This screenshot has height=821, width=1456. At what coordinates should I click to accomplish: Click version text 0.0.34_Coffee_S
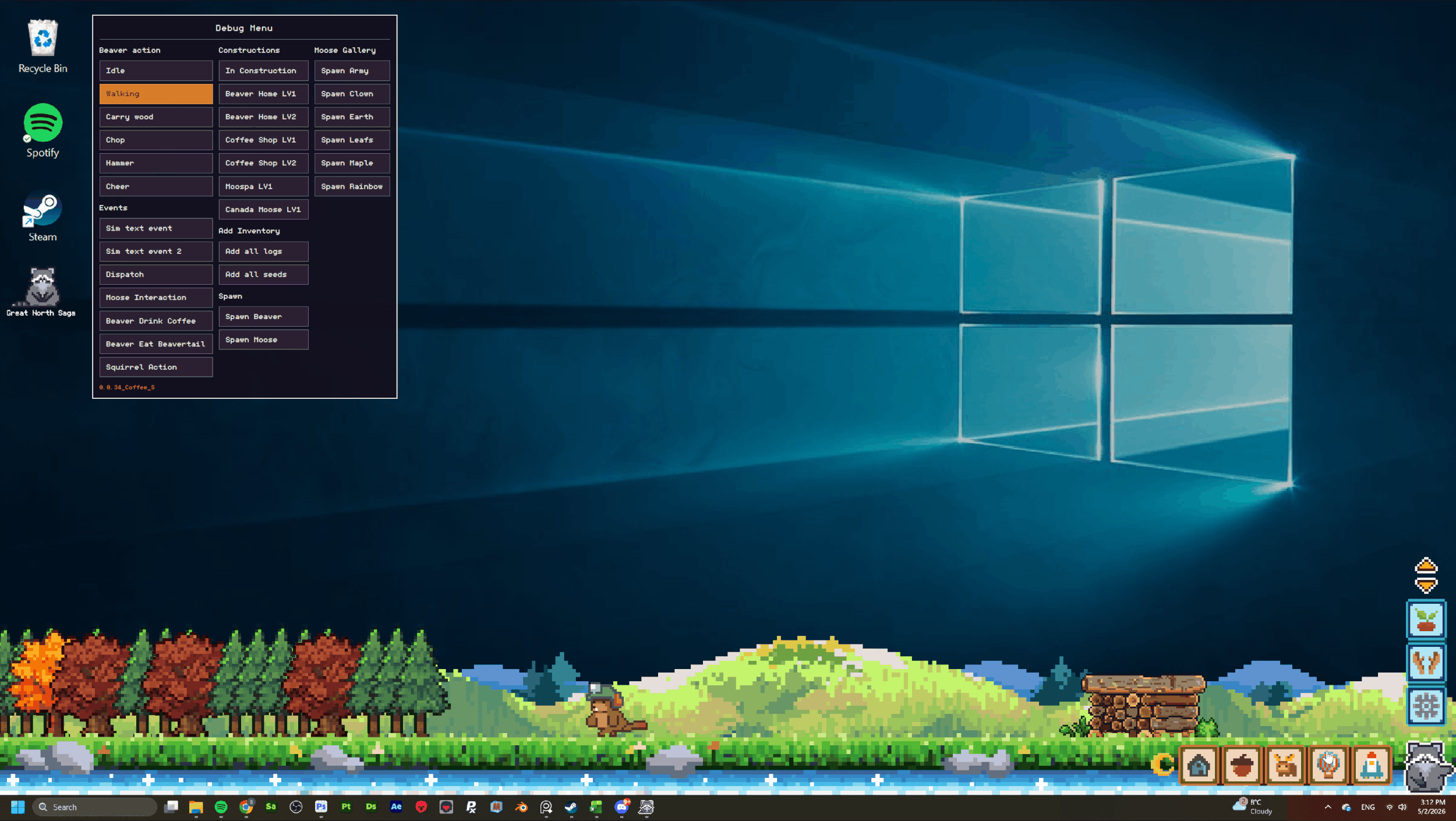coord(127,387)
